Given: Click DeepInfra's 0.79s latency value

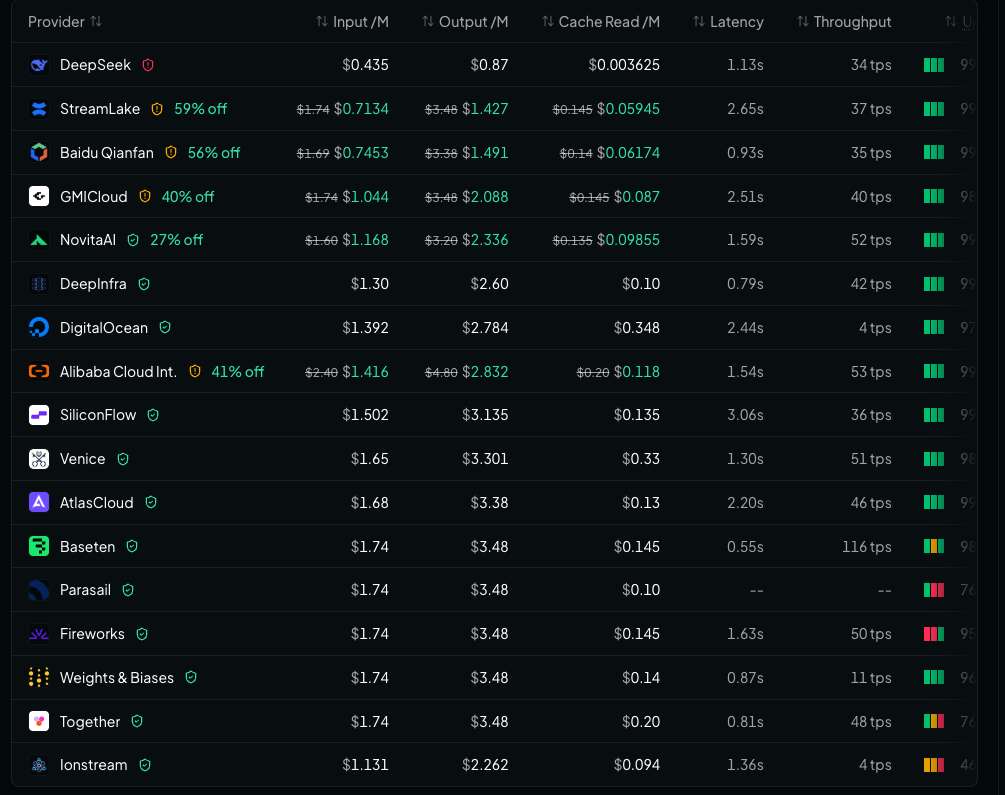Looking at the screenshot, I should 745,284.
